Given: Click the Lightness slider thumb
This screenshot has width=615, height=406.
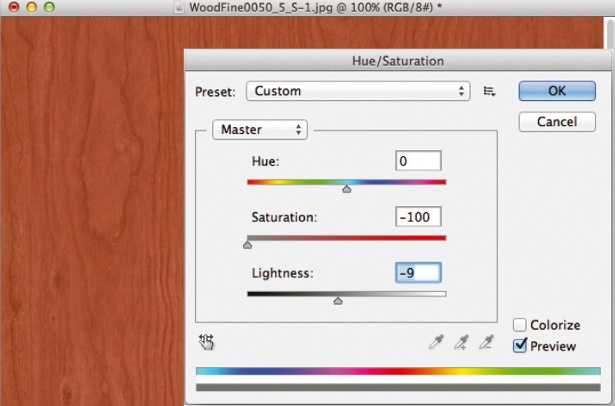Looking at the screenshot, I should point(338,301).
